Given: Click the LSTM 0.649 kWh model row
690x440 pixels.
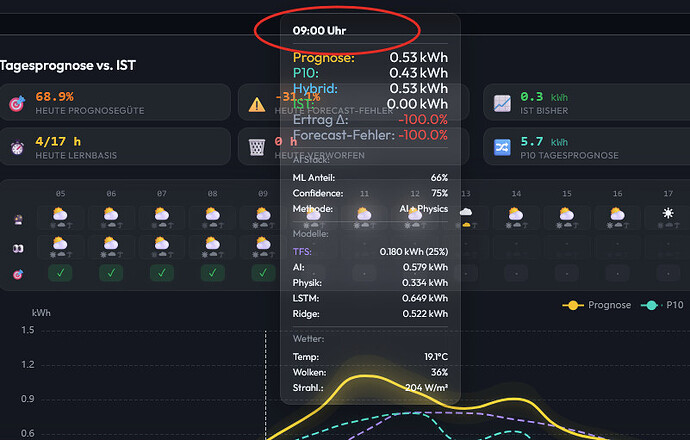Looking at the screenshot, I should click(x=370, y=298).
